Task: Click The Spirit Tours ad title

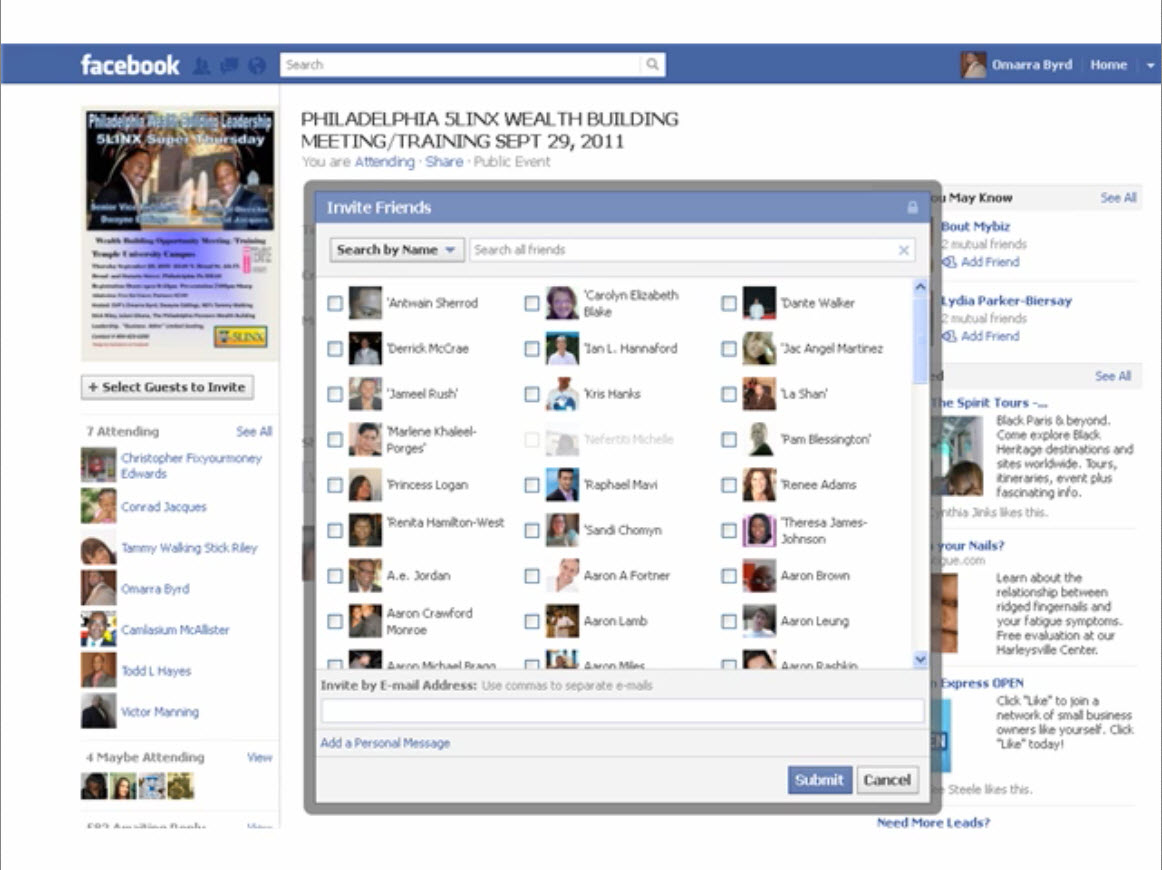Action: tap(989, 402)
